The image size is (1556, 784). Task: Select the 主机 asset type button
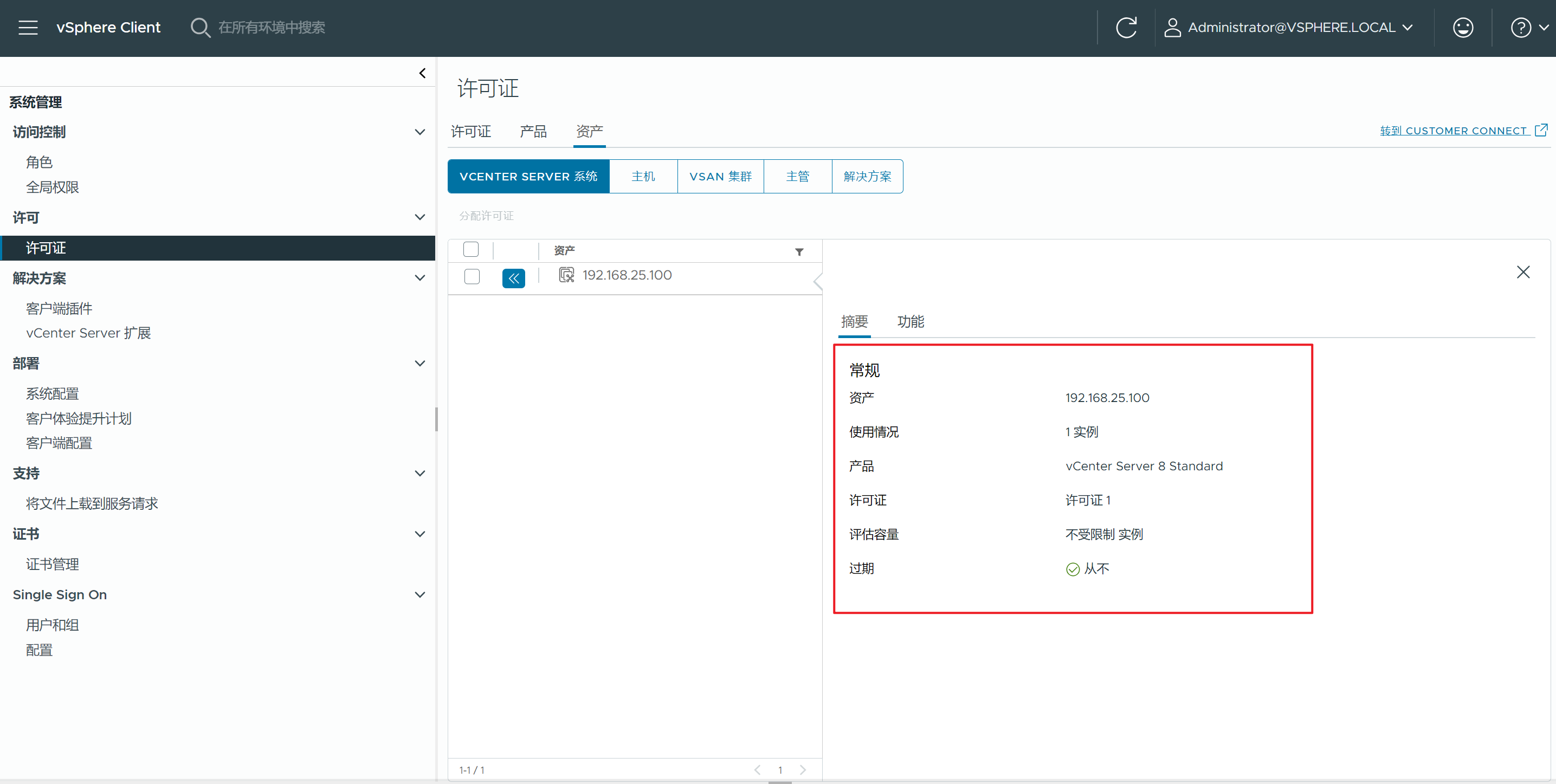[x=643, y=177]
